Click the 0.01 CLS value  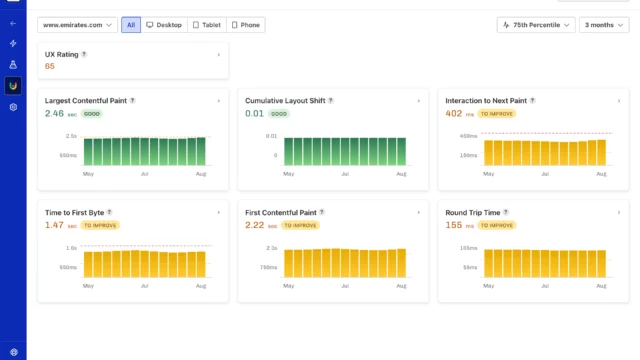(x=254, y=113)
